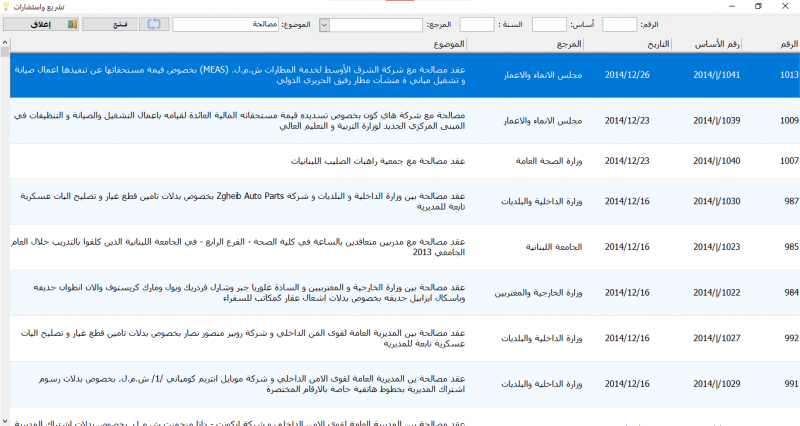This screenshot has height=426, width=800.
Task: Click the MEAS airport services subject text
Action: [240, 75]
